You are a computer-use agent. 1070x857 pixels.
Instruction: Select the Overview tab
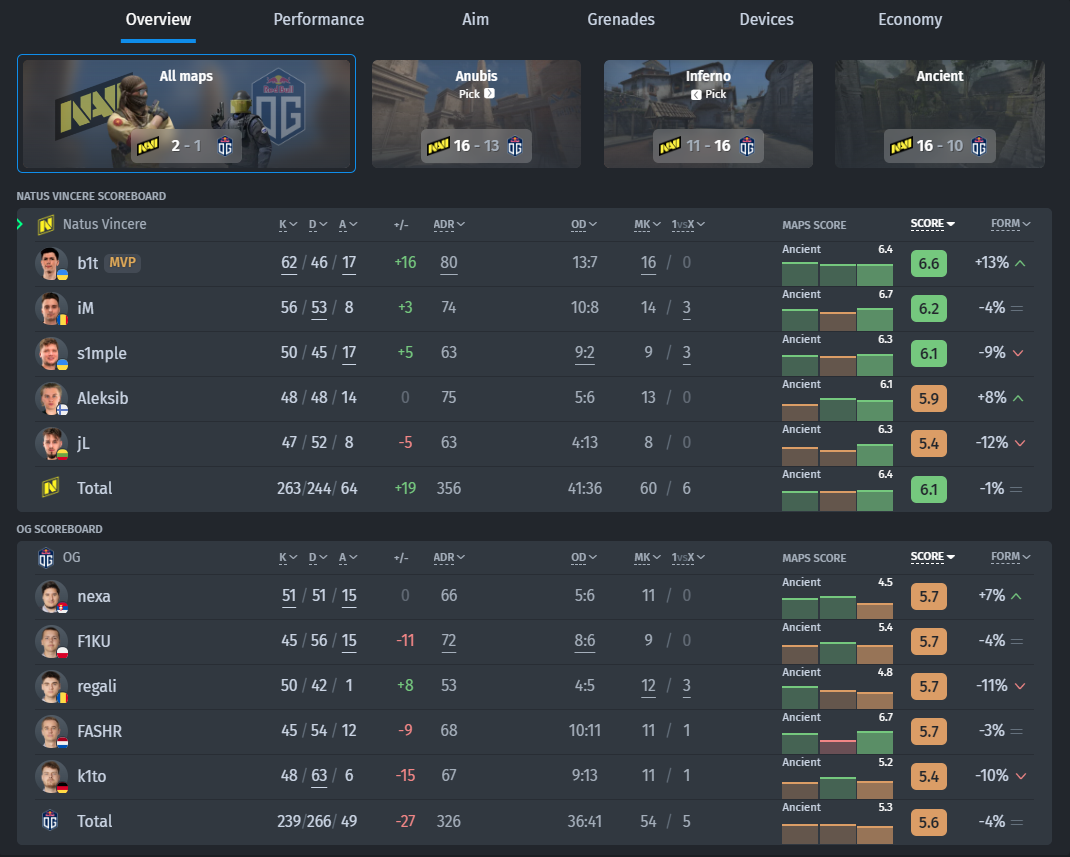[x=158, y=20]
